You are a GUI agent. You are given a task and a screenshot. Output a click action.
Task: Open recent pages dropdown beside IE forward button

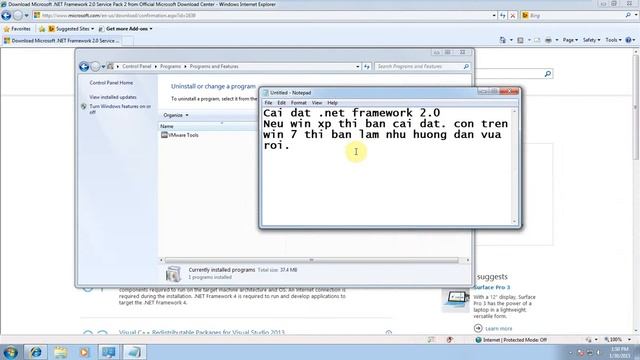pos(27,16)
